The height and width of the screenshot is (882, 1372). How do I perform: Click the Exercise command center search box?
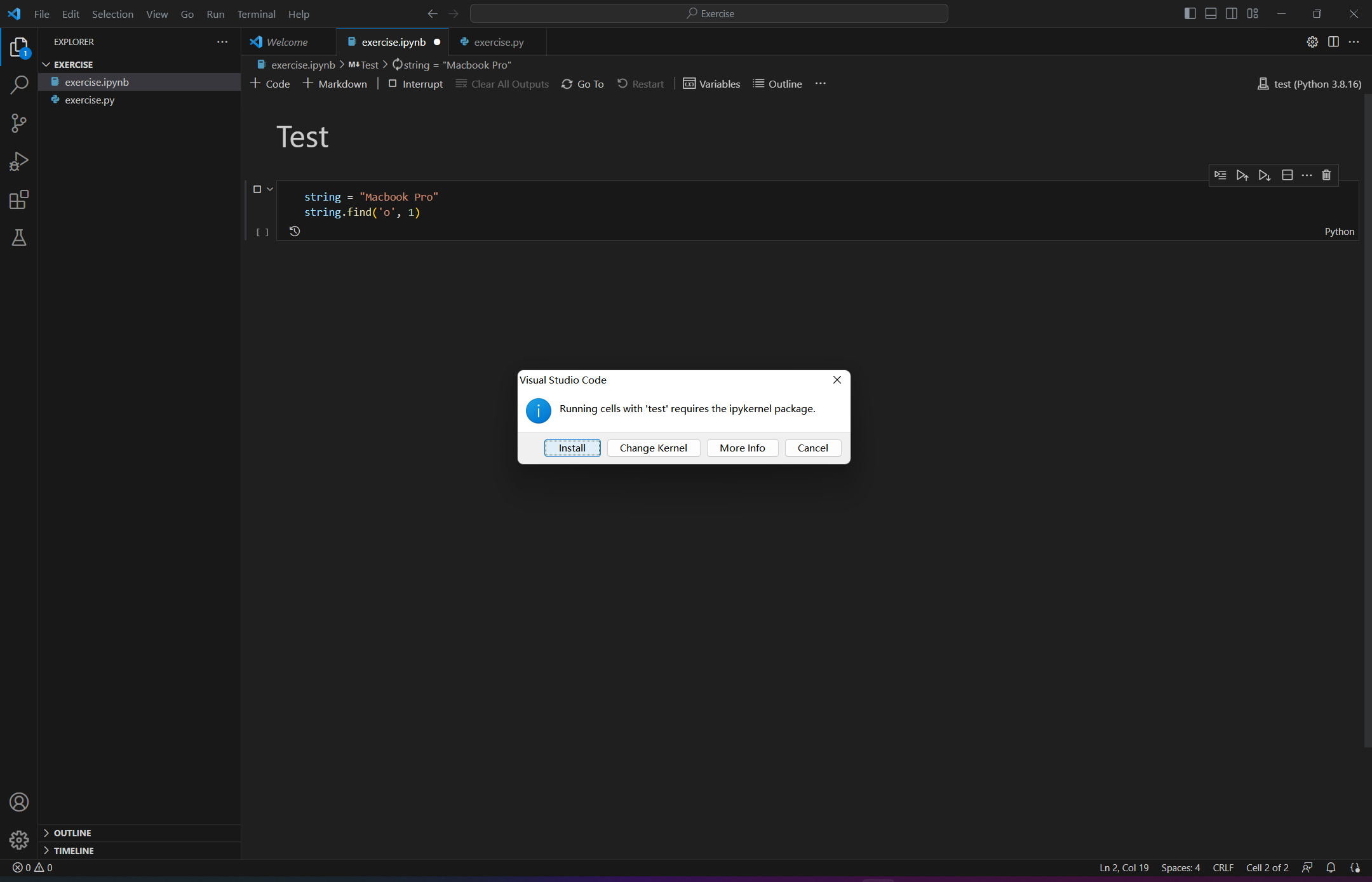pyautogui.click(x=709, y=13)
